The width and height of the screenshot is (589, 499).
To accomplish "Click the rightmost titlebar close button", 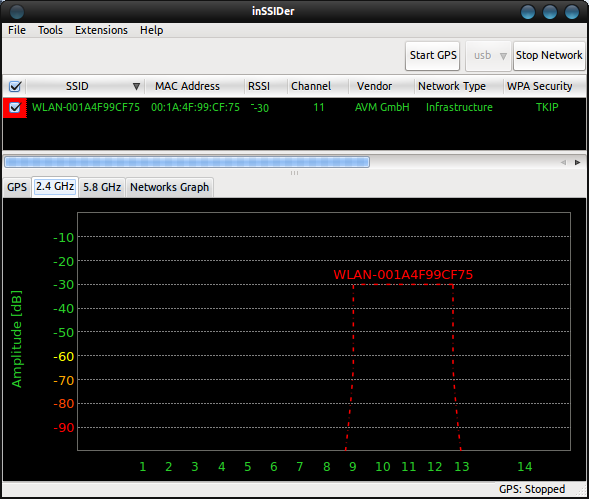I will 572,12.
